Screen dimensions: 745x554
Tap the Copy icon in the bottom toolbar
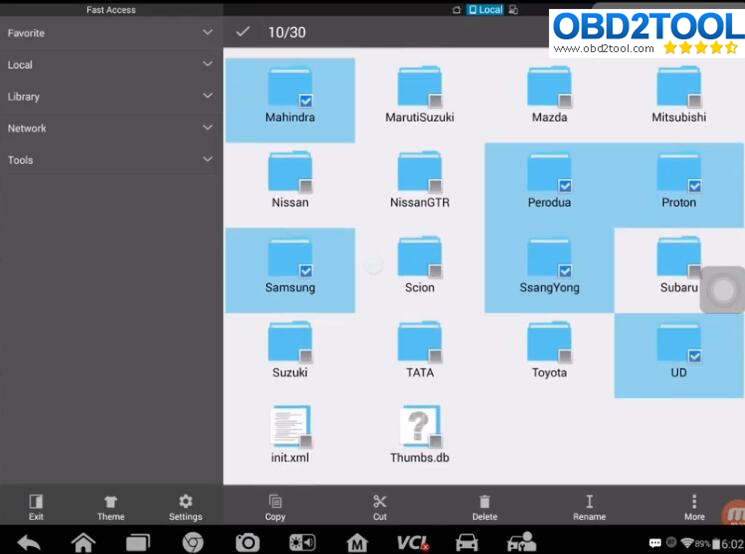(x=275, y=502)
